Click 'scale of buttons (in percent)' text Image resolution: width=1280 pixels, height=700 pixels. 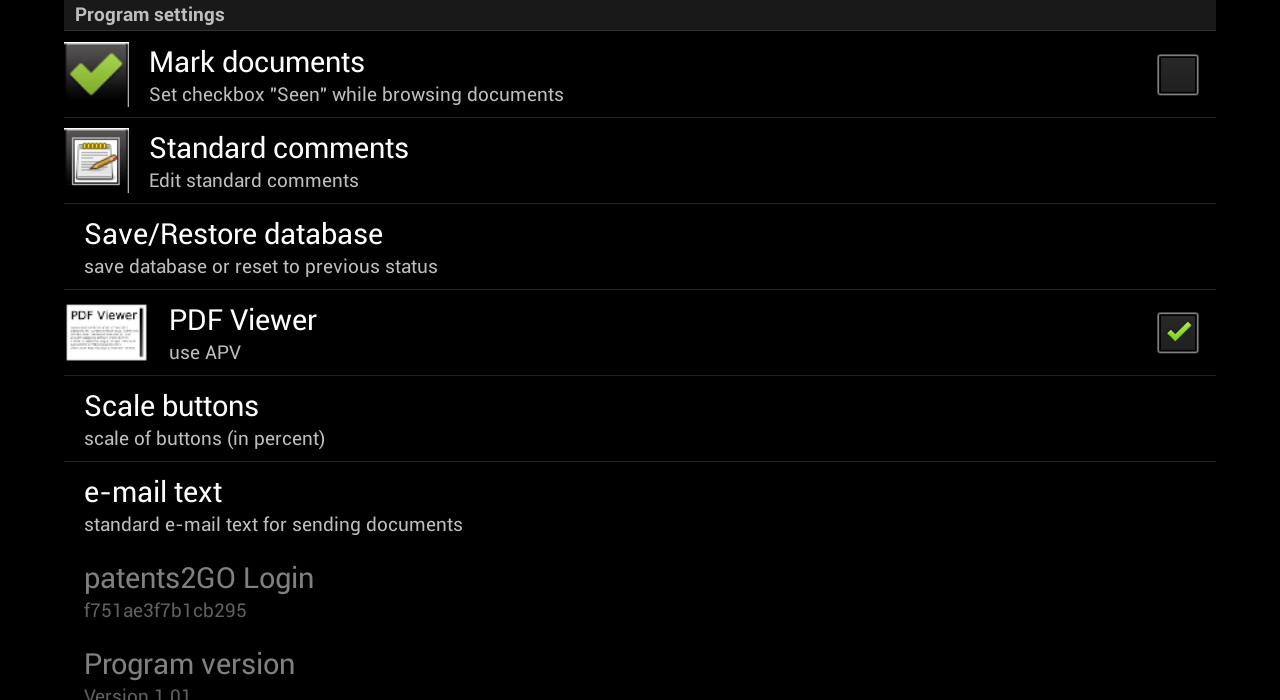[204, 439]
